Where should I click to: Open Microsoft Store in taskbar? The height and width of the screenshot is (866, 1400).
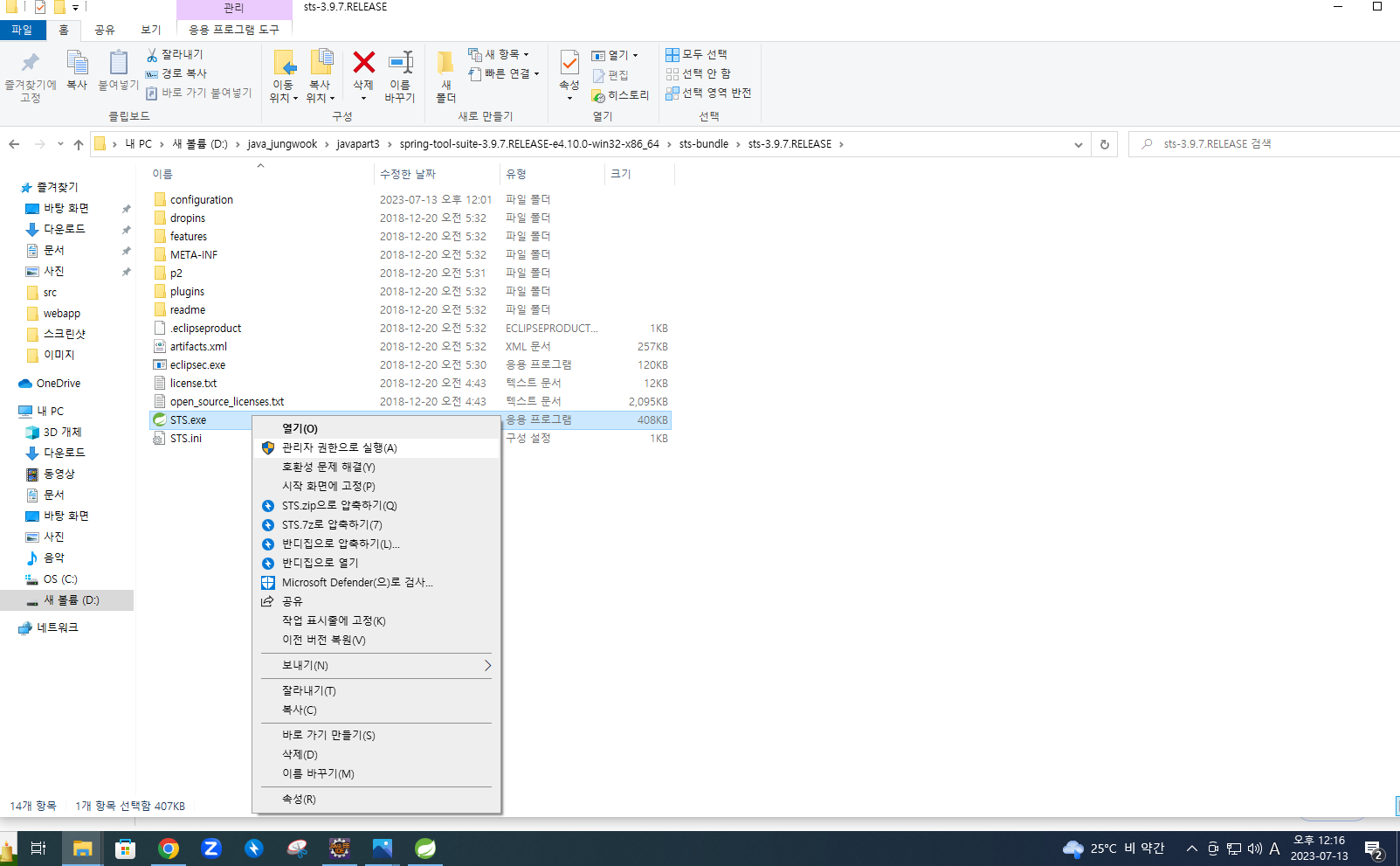[126, 848]
